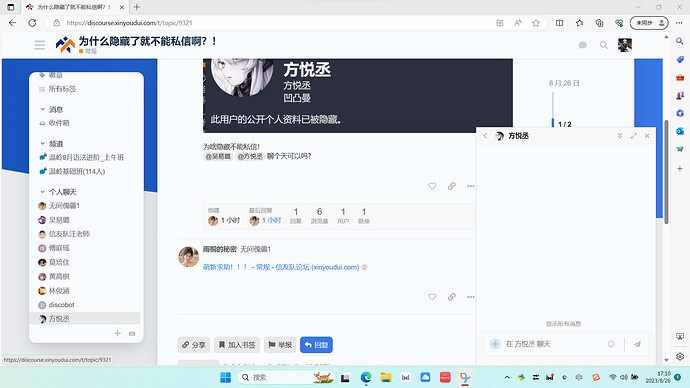
Task: Open Windows Start menu
Action: point(225,377)
